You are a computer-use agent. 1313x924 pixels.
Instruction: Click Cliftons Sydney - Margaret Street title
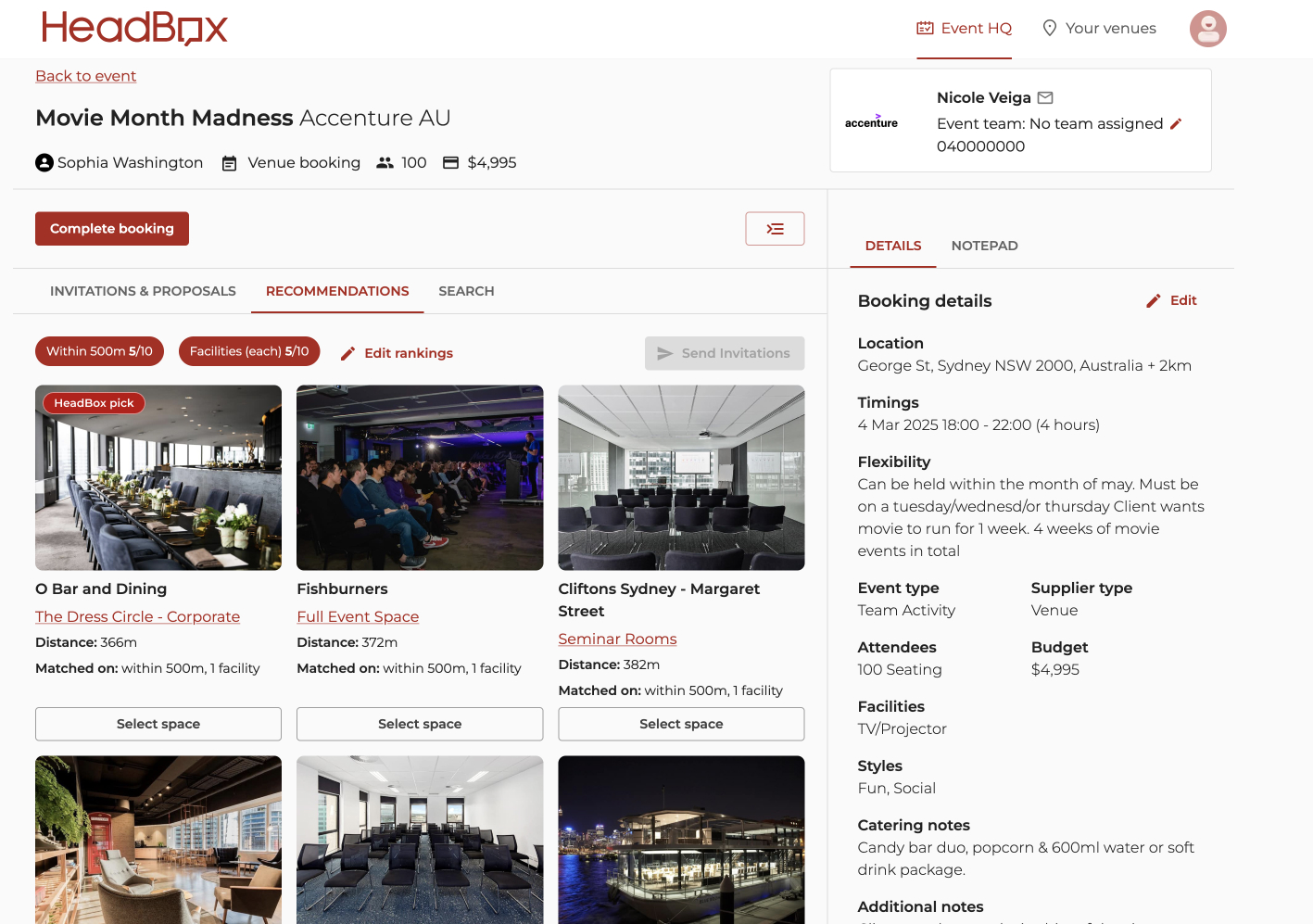point(659,600)
